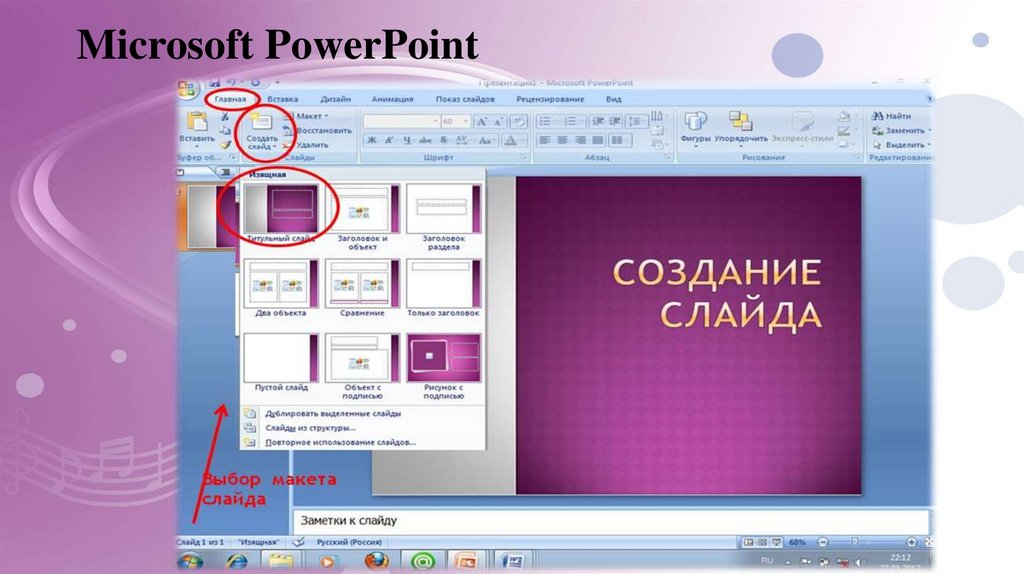
Task: Open the Вставка ribbon tab
Action: (x=283, y=99)
